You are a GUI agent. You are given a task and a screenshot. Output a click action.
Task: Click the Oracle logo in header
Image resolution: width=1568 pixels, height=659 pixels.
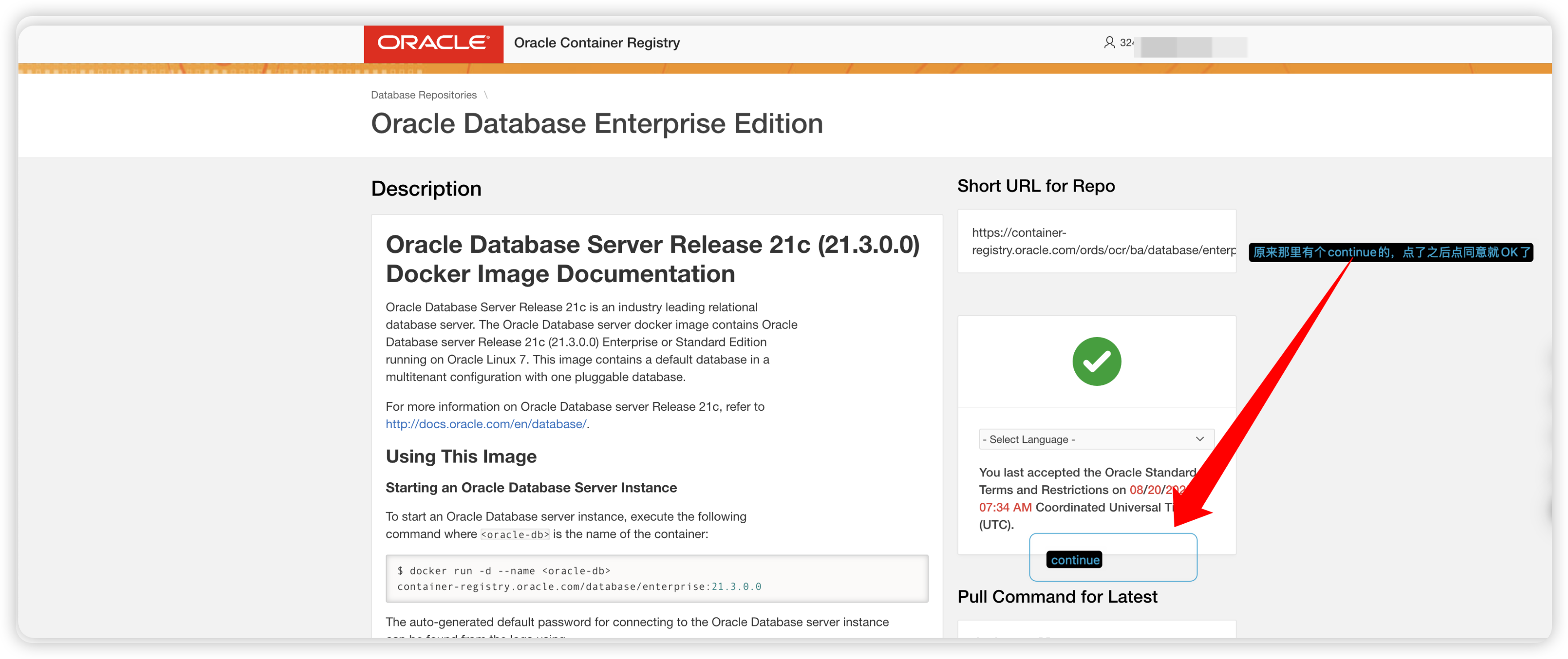(x=433, y=43)
